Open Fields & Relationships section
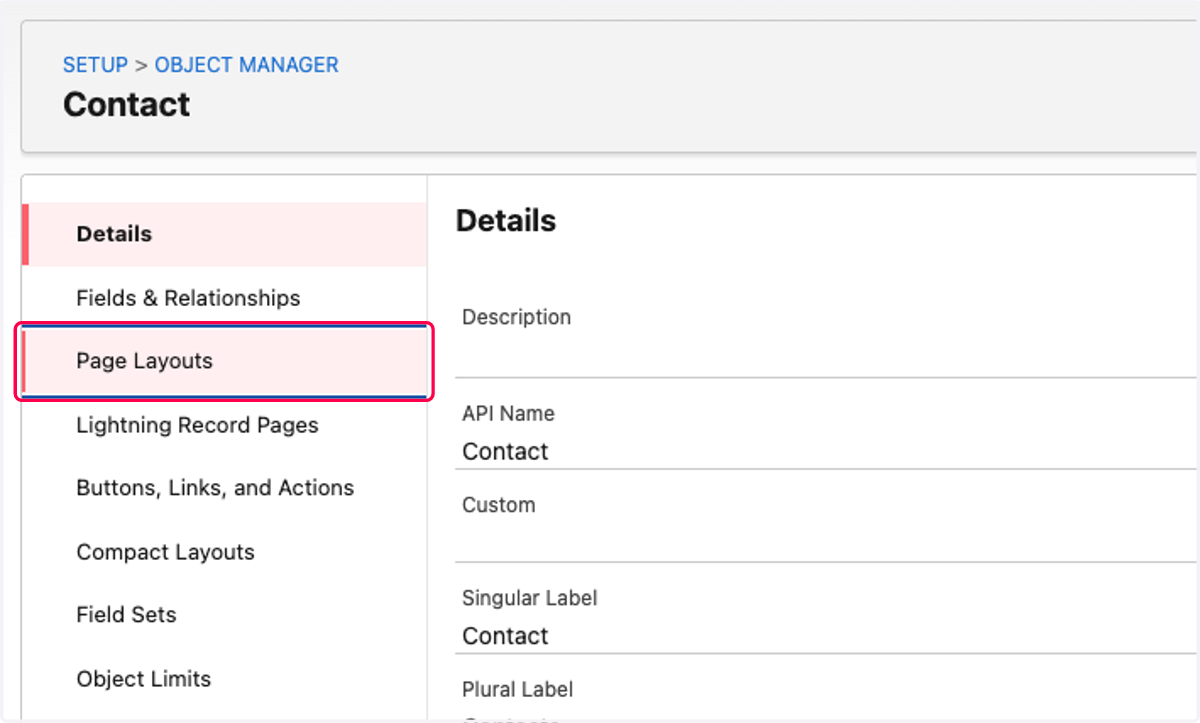Image resolution: width=1200 pixels, height=723 pixels. tap(225, 298)
